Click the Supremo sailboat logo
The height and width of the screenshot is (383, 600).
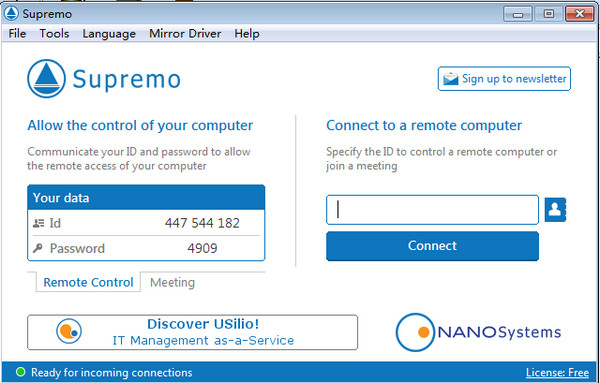46,78
